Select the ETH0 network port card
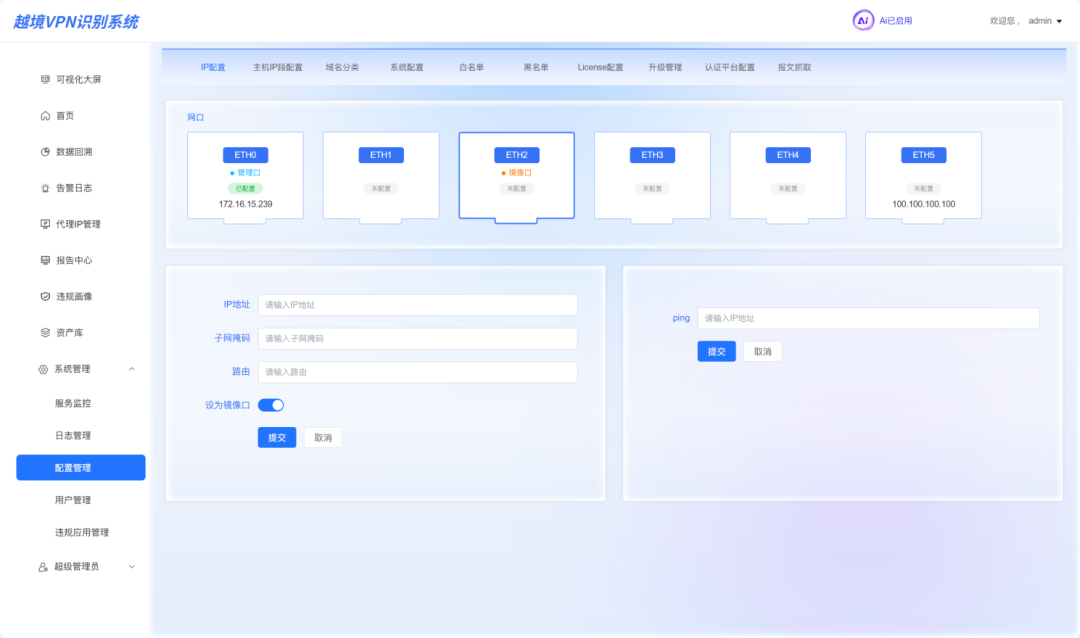Image resolution: width=1080 pixels, height=638 pixels. 245,176
